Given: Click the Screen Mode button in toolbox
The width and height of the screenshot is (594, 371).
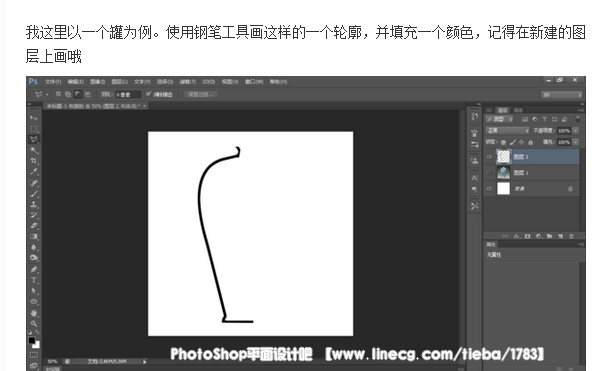Looking at the screenshot, I should (34, 365).
